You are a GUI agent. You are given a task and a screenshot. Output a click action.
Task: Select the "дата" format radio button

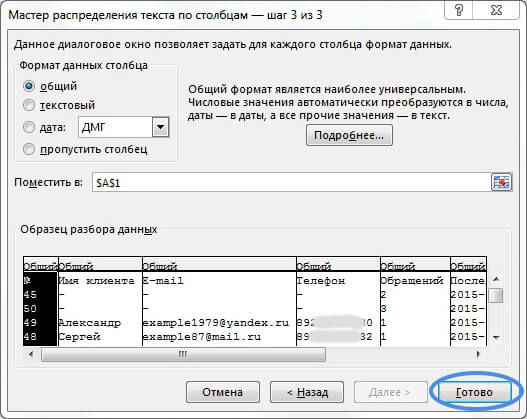[x=29, y=127]
